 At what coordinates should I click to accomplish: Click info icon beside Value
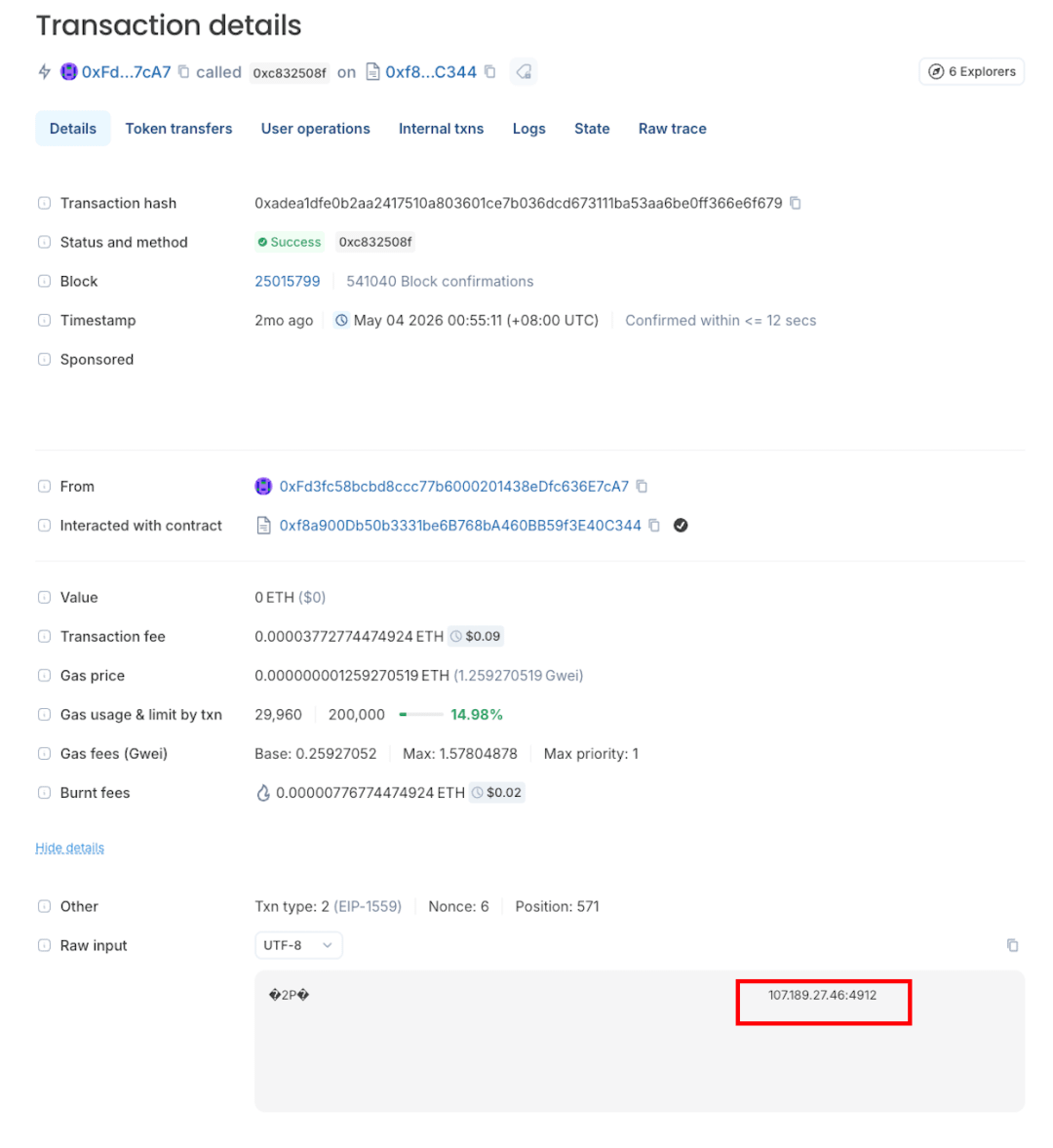[45, 598]
